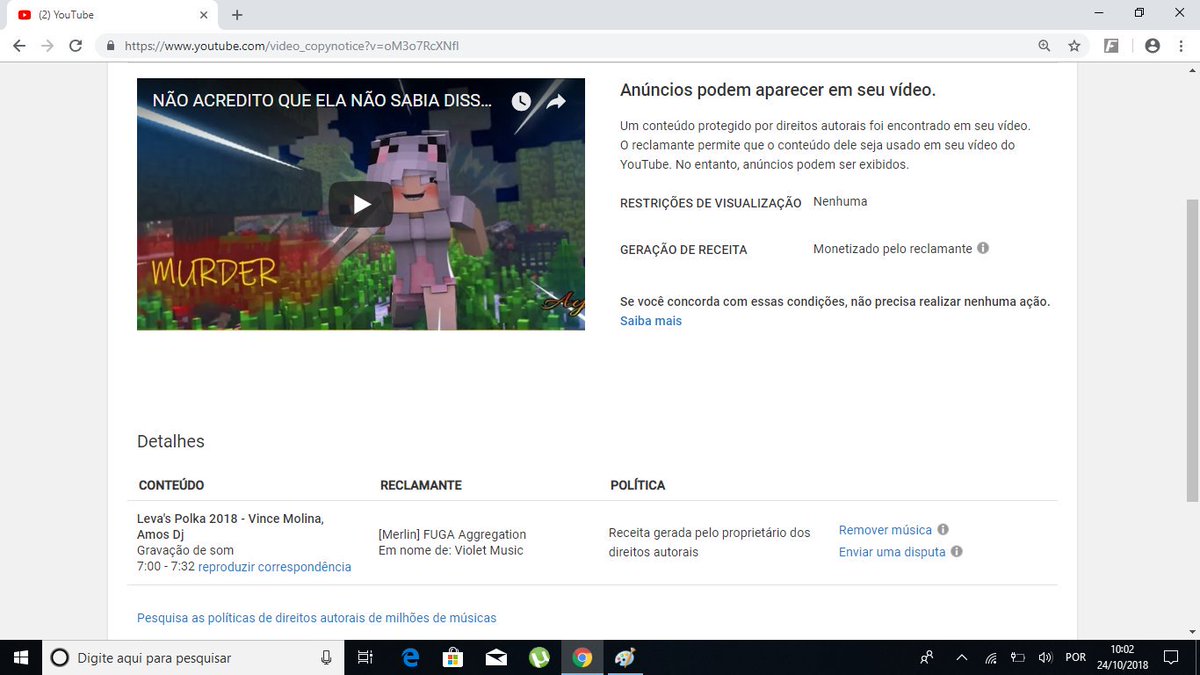Click the RECLAMANTE column header

(x=421, y=485)
